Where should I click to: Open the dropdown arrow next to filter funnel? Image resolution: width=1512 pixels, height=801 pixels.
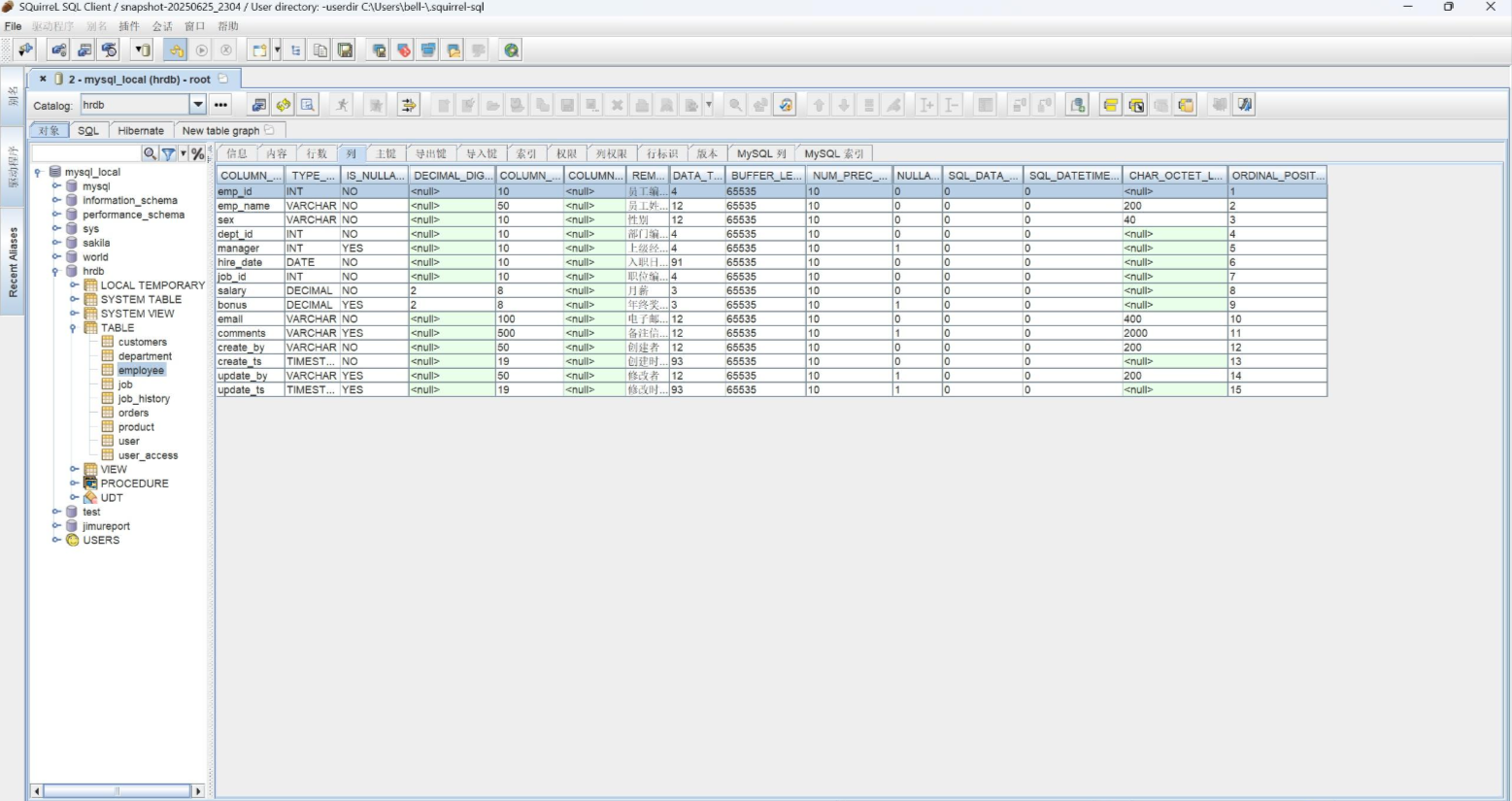click(x=183, y=153)
